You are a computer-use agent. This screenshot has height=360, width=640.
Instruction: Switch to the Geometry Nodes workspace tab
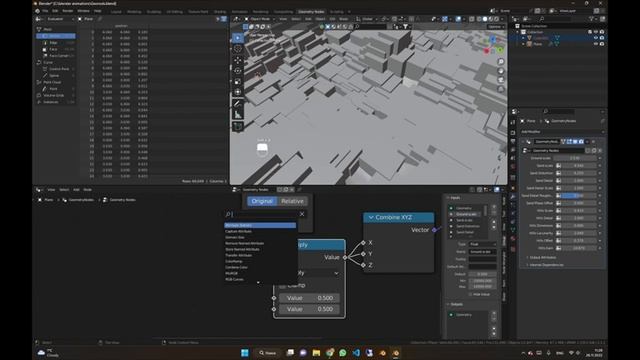tap(311, 12)
